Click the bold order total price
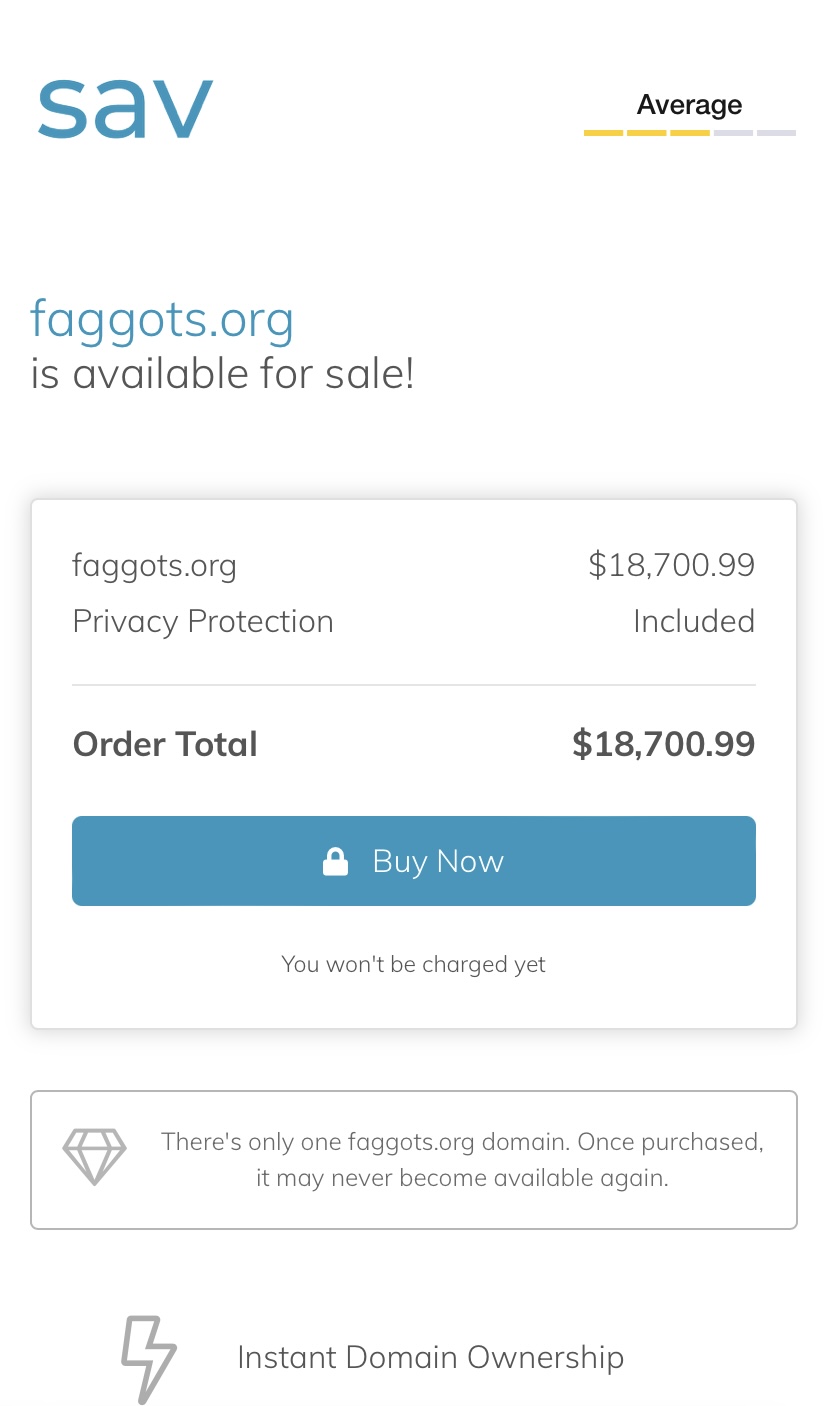The width and height of the screenshot is (828, 1406). click(663, 744)
